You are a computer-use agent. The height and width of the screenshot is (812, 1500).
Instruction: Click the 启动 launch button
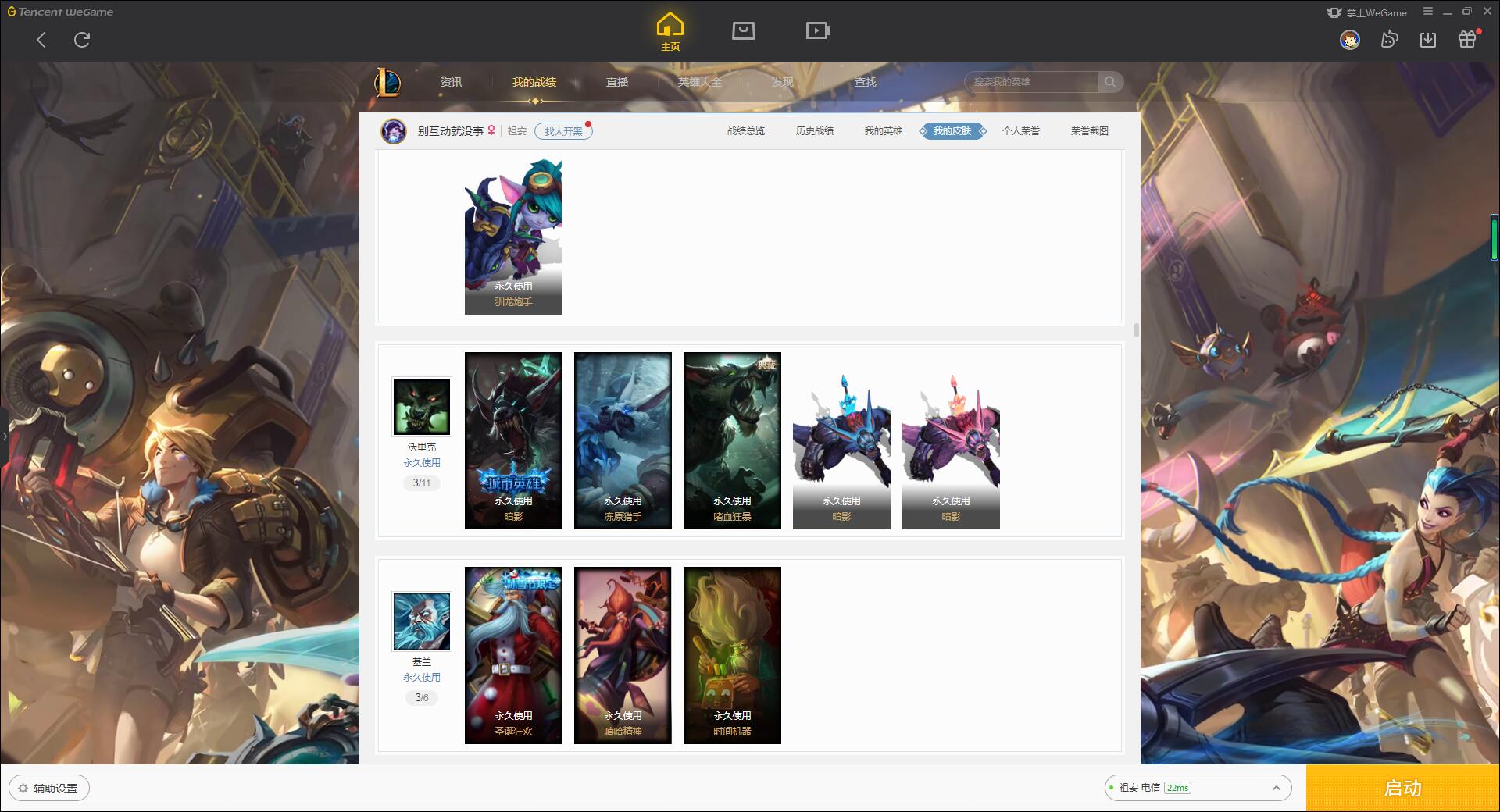(x=1403, y=789)
